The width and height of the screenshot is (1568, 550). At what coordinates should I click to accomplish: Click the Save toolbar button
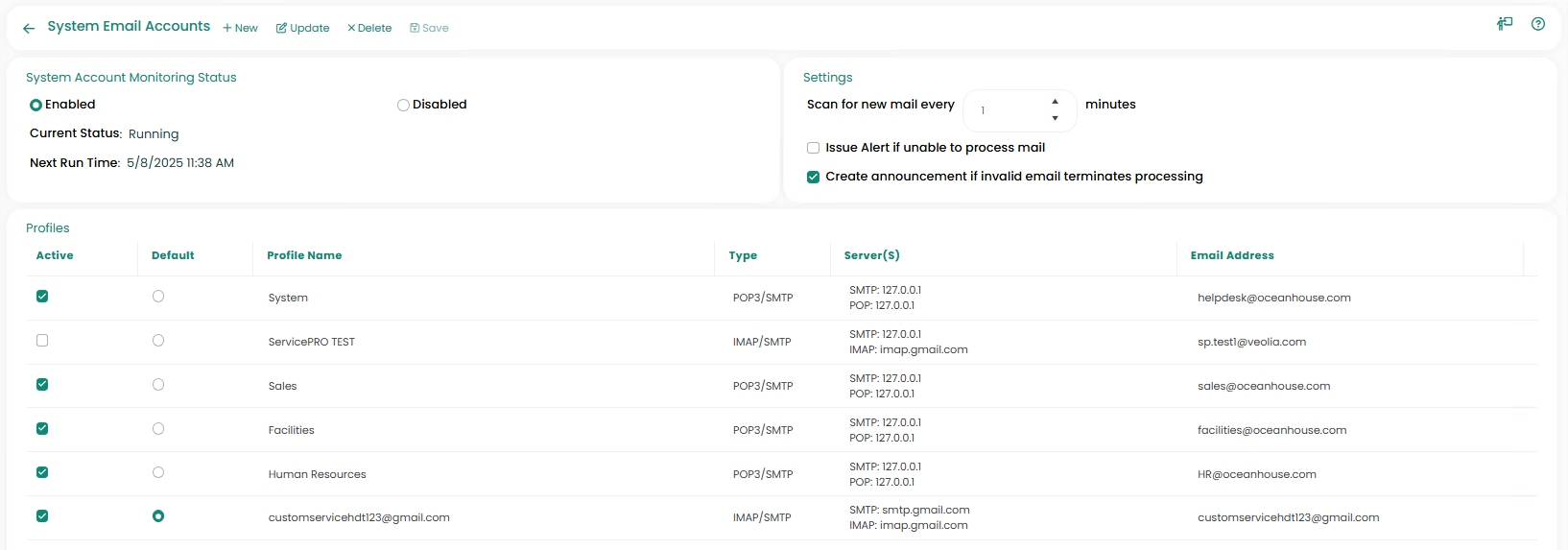point(429,28)
